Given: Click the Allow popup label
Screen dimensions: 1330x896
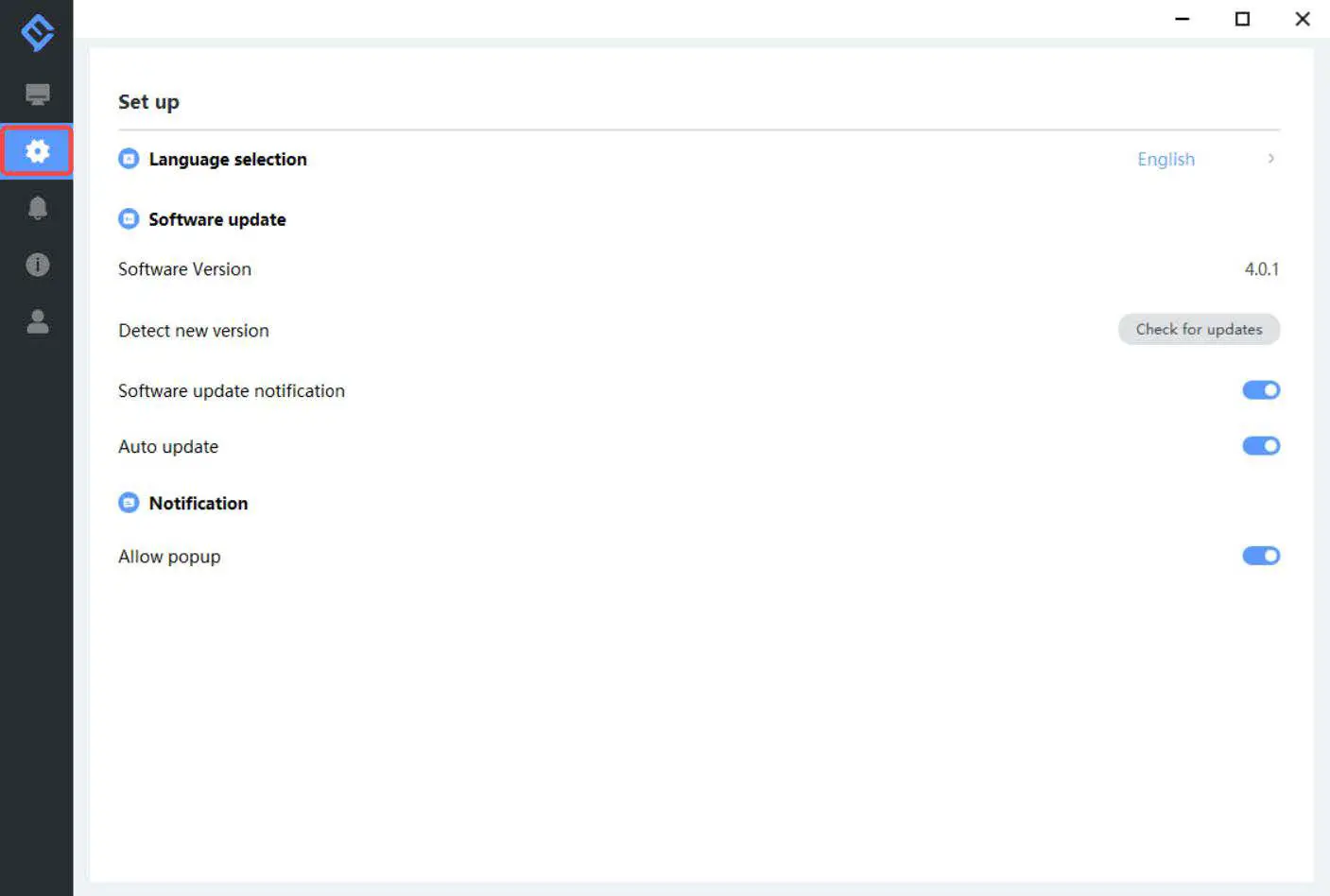Looking at the screenshot, I should [169, 557].
